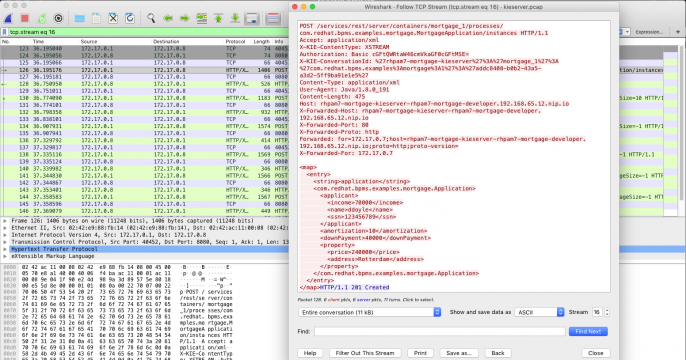Click Save as... button

(458, 353)
